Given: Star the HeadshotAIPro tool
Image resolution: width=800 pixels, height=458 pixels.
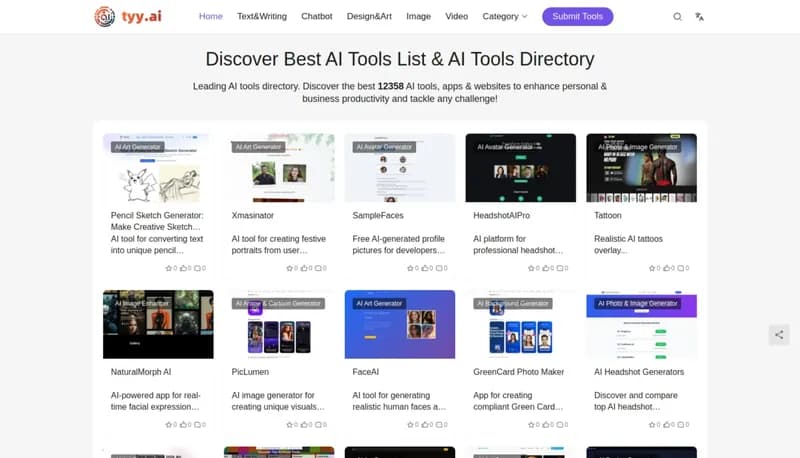Looking at the screenshot, I should [531, 268].
